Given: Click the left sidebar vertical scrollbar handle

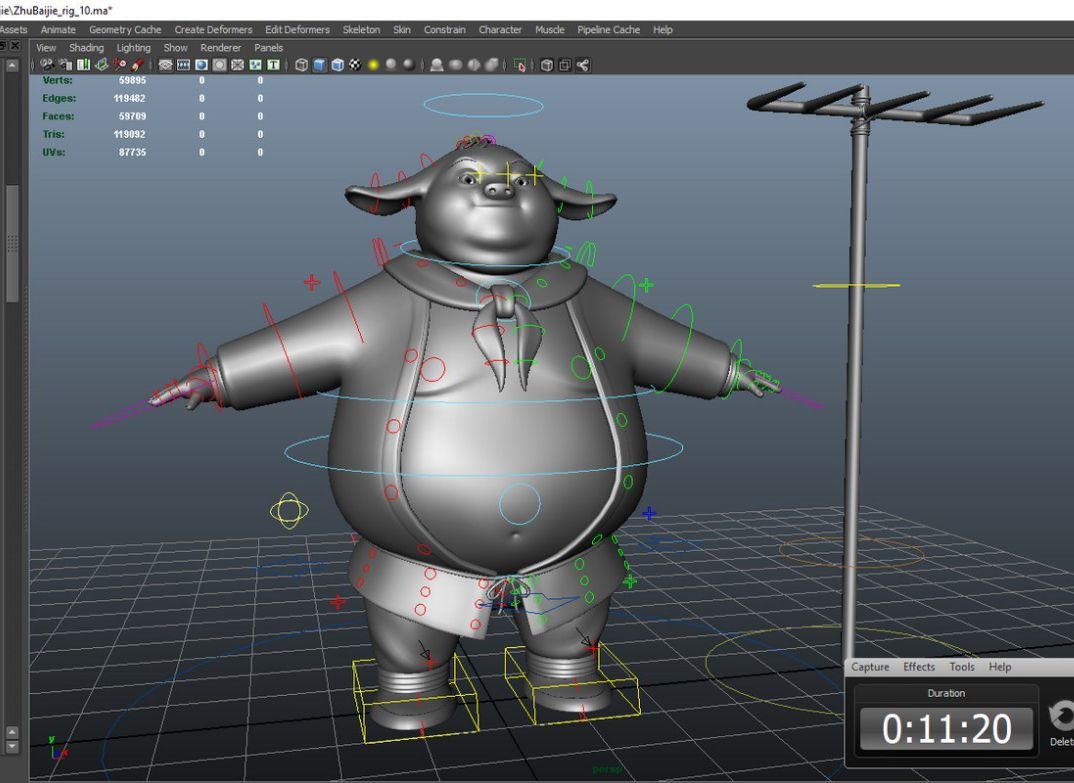Looking at the screenshot, I should point(12,240).
